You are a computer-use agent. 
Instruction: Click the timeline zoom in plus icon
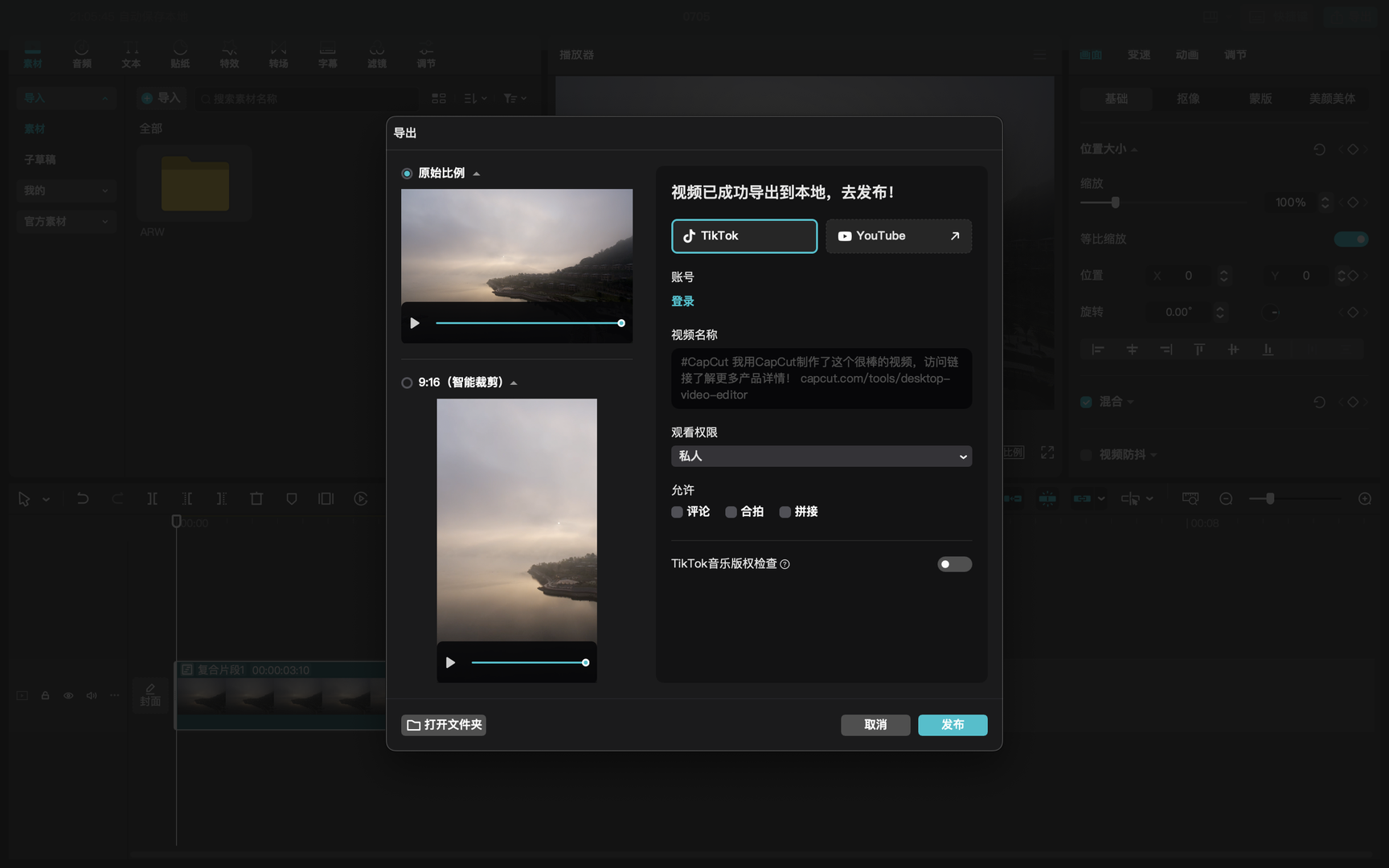click(1365, 499)
